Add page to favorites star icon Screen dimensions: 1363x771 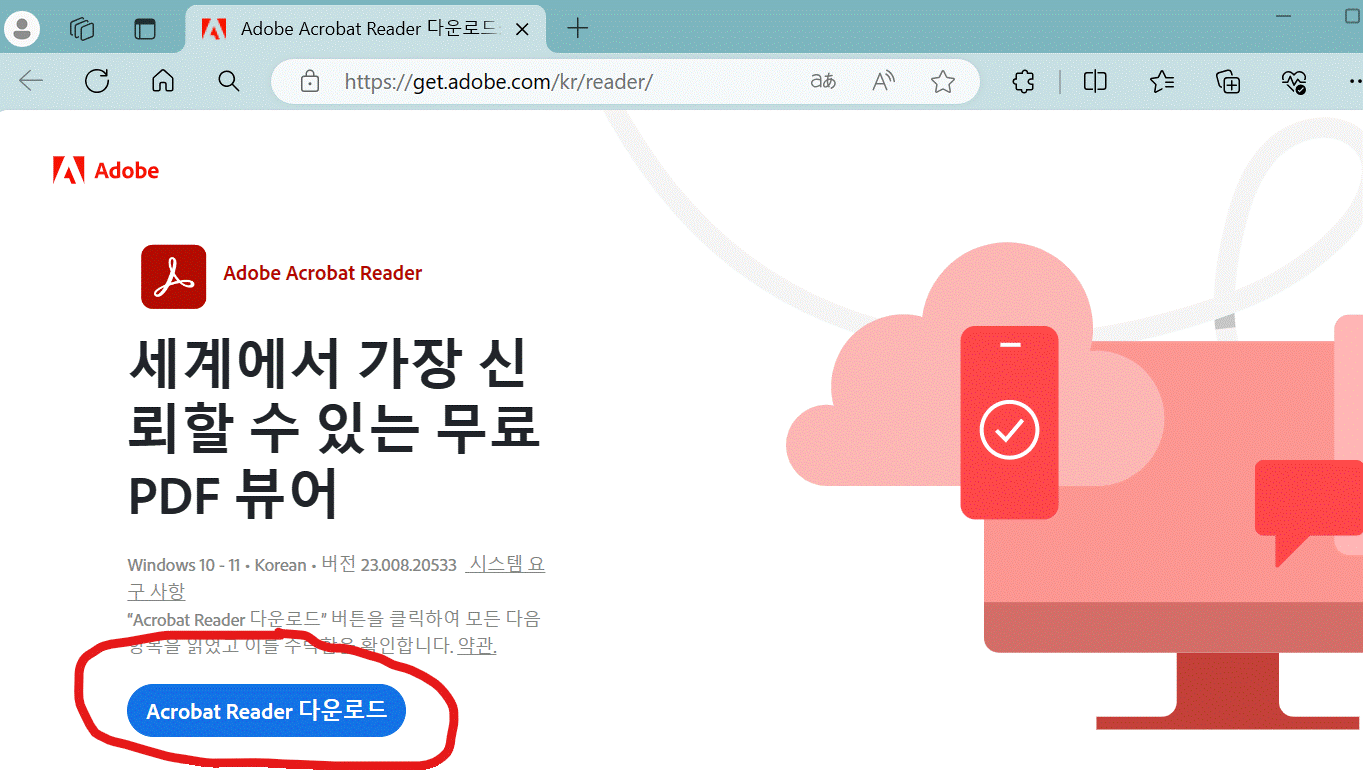[x=942, y=81]
